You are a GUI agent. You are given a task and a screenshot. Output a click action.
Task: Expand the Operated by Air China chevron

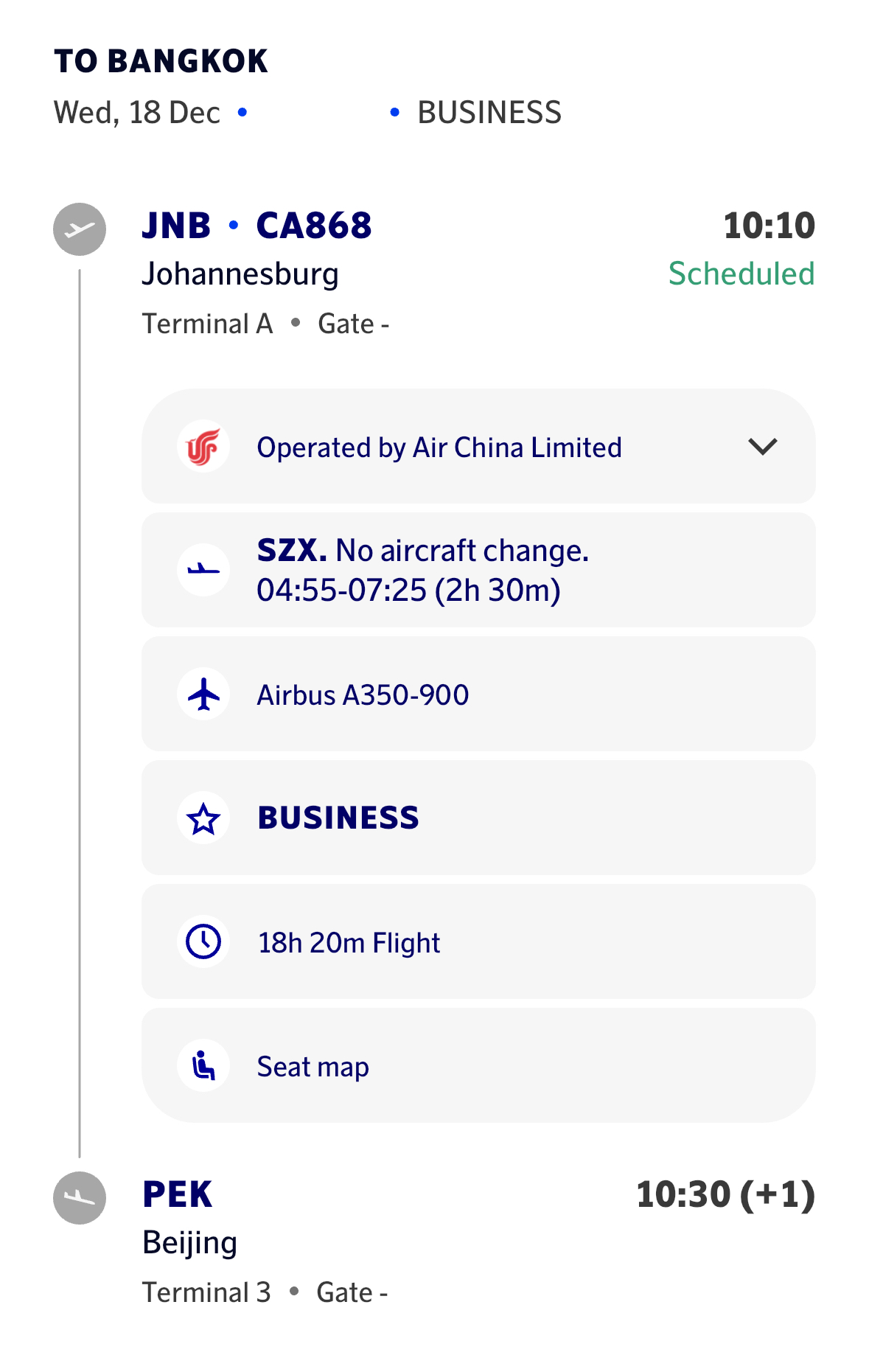762,447
